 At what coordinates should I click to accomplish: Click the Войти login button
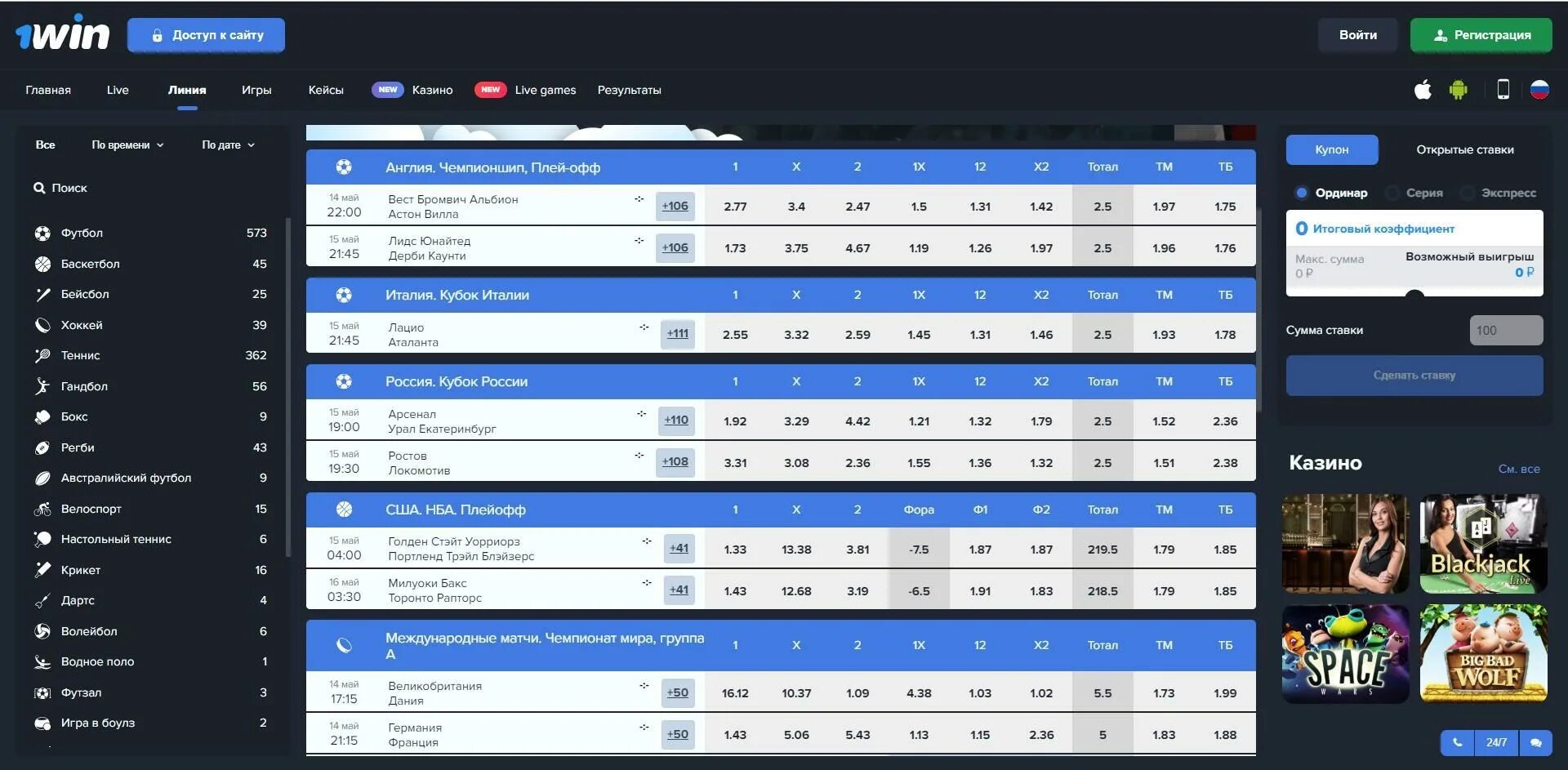(x=1358, y=35)
